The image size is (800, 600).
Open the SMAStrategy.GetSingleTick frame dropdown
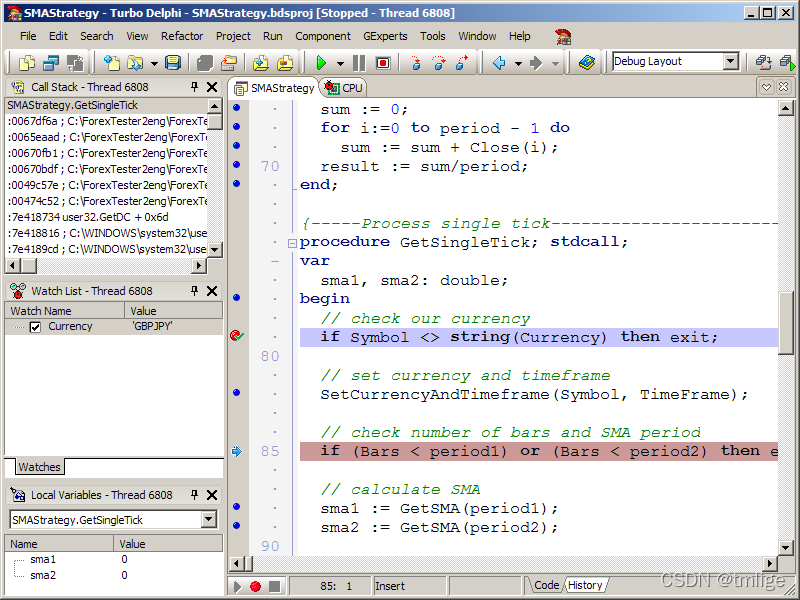click(x=208, y=520)
